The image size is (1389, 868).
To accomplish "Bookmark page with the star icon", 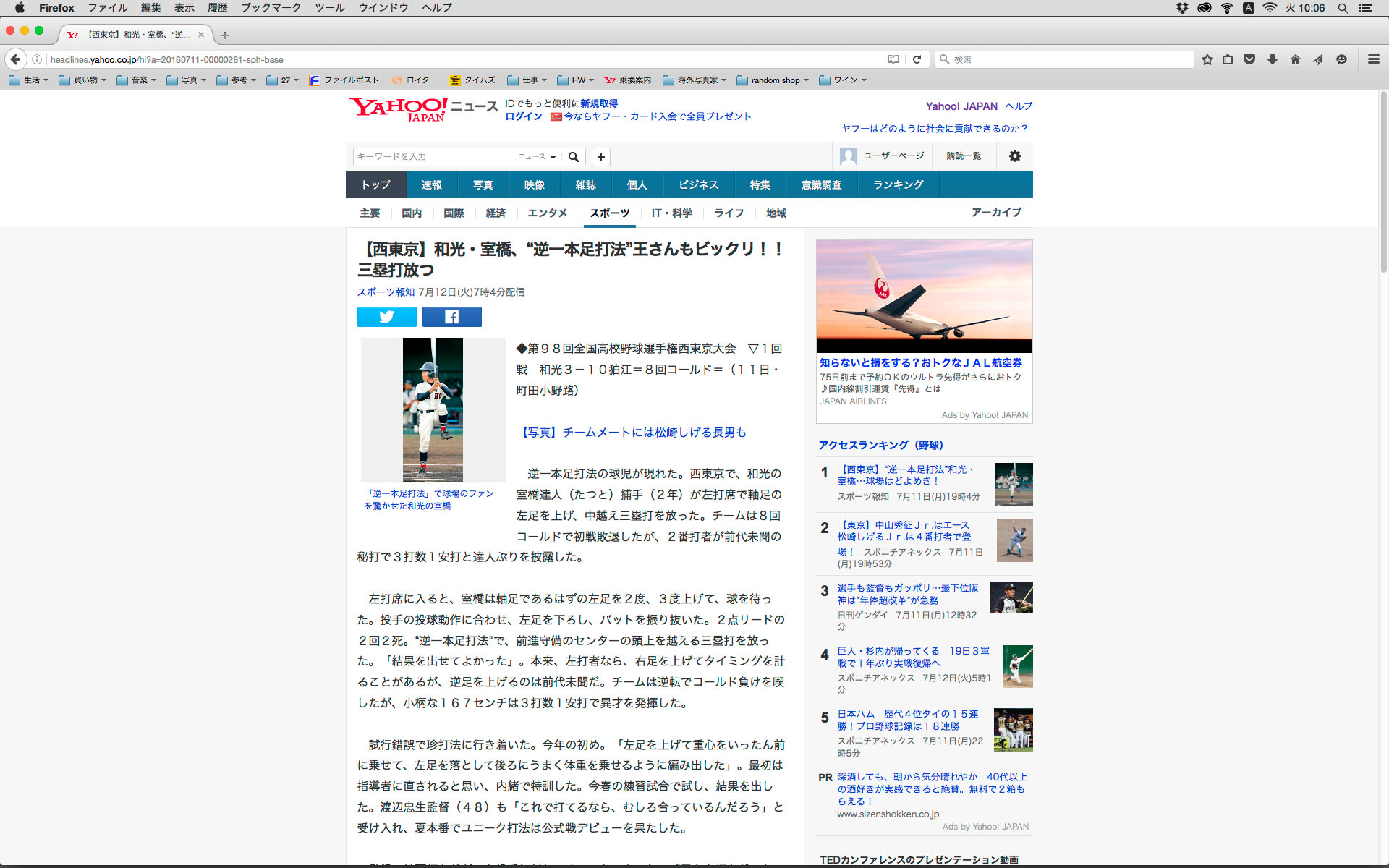I will [1207, 59].
